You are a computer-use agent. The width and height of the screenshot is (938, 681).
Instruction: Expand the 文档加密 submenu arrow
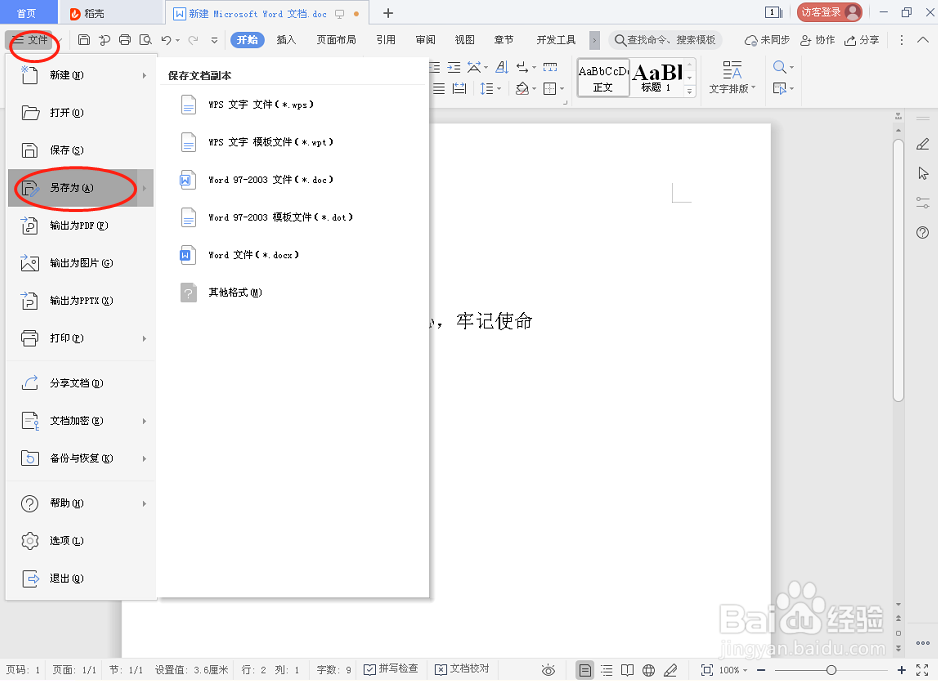[144, 421]
